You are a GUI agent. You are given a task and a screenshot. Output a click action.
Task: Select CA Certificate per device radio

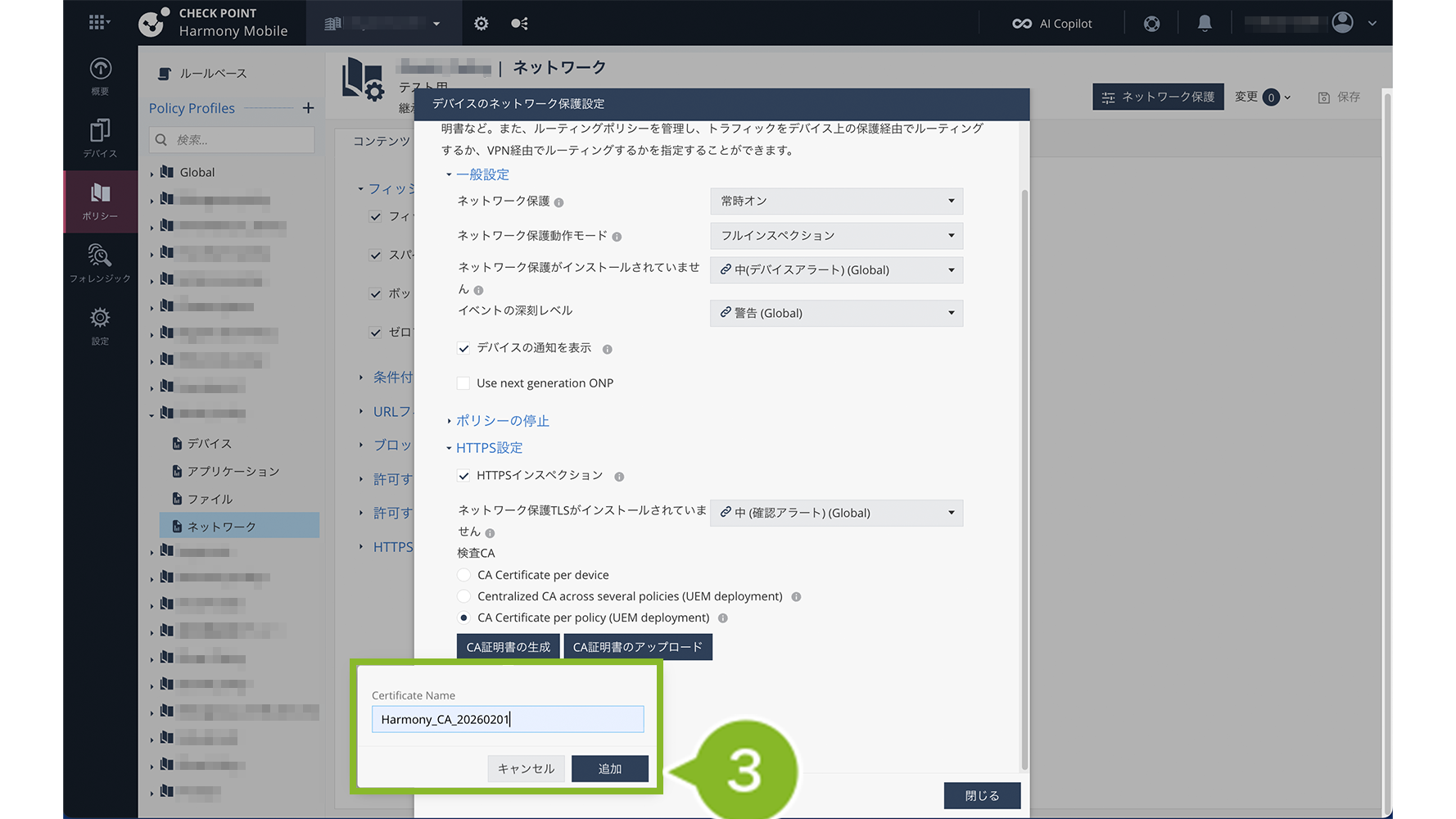(464, 575)
